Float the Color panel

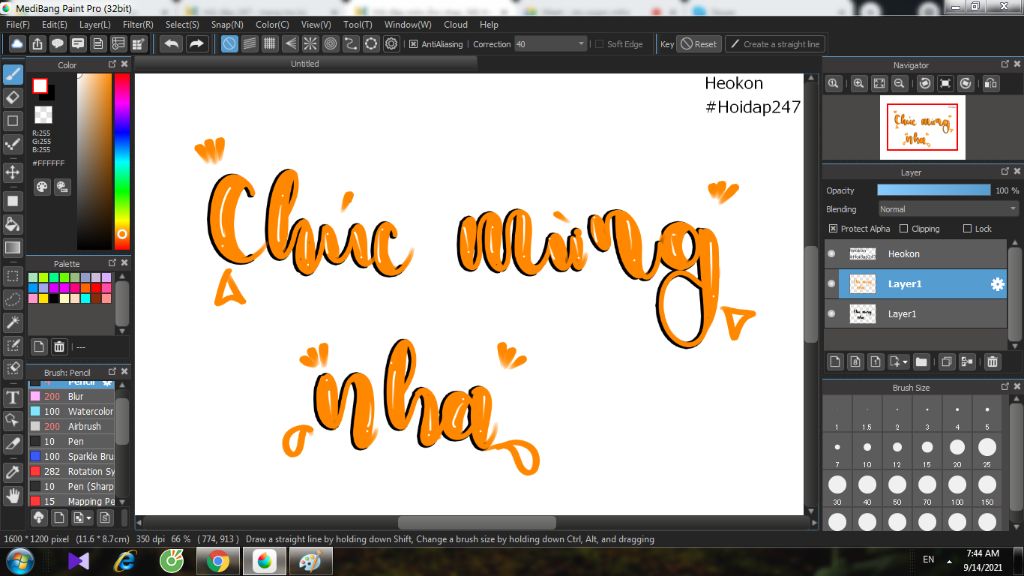pos(112,64)
